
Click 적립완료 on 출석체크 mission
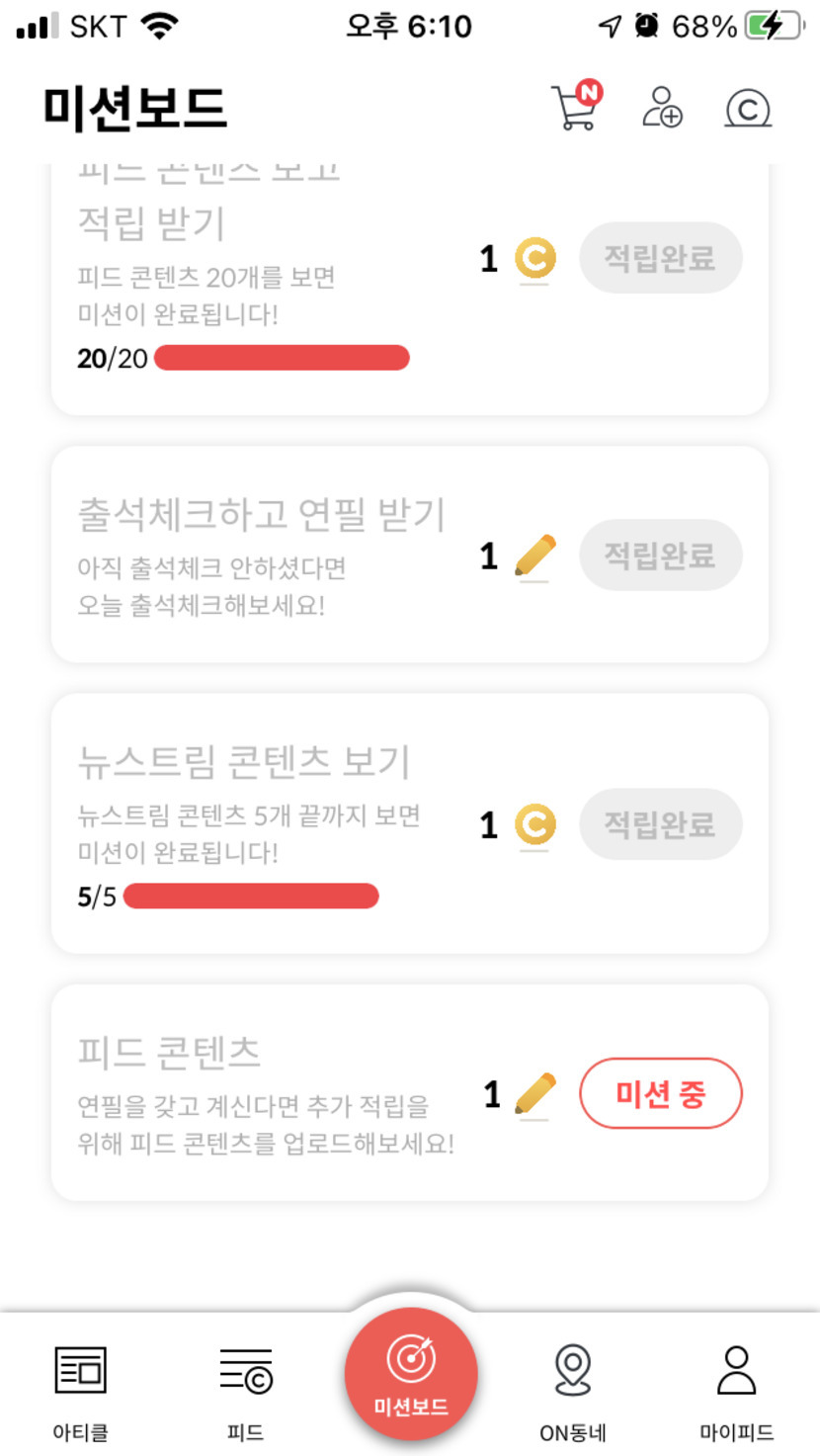pos(660,556)
